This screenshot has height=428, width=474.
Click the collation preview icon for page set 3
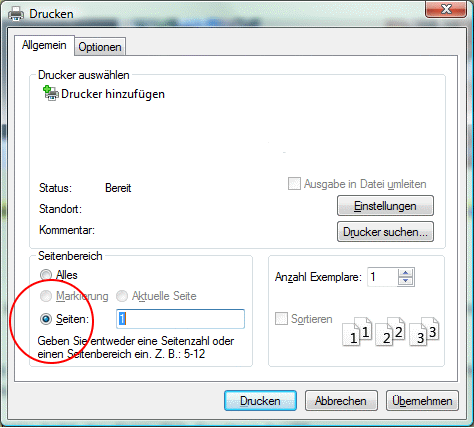click(424, 331)
